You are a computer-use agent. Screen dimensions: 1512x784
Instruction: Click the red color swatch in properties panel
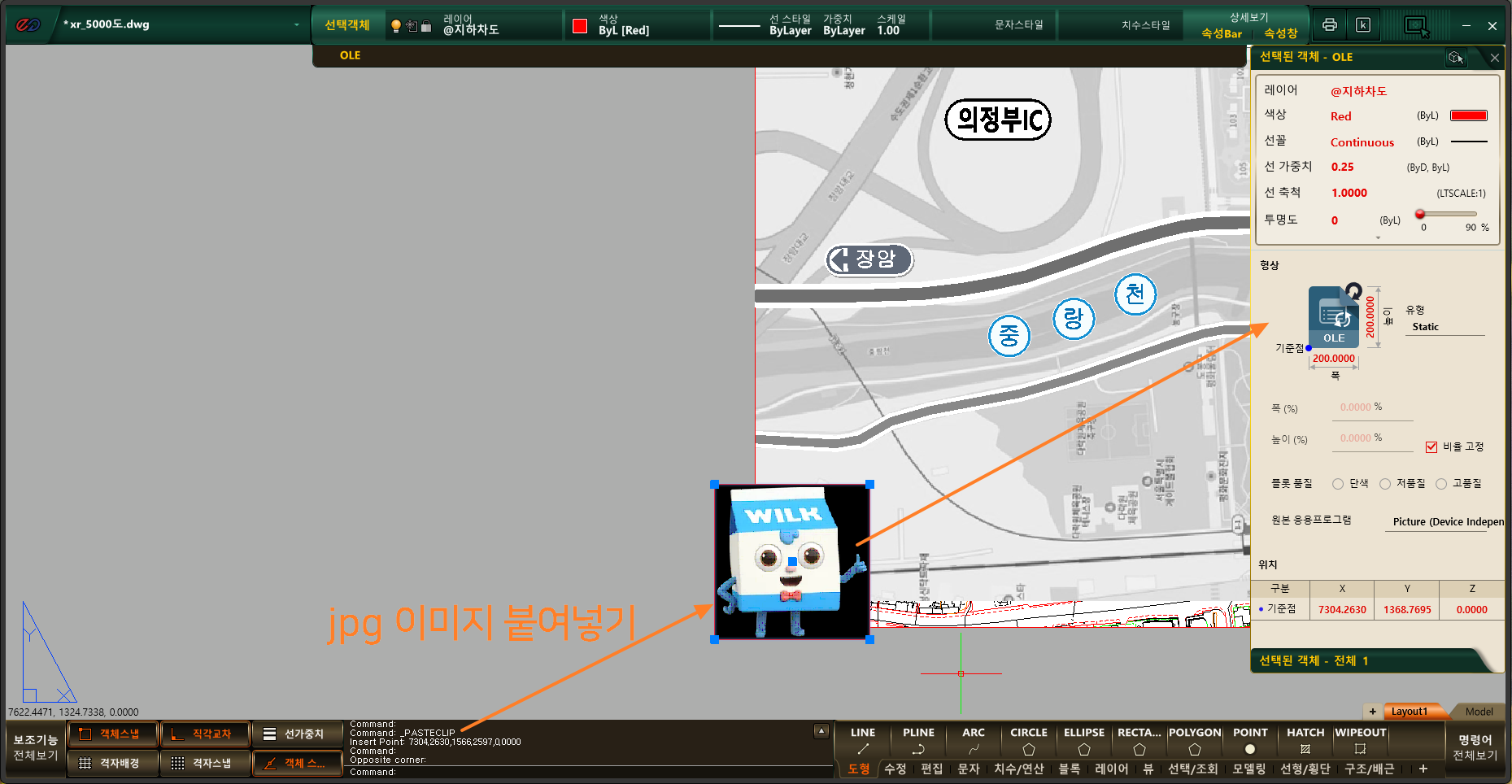tap(1469, 115)
